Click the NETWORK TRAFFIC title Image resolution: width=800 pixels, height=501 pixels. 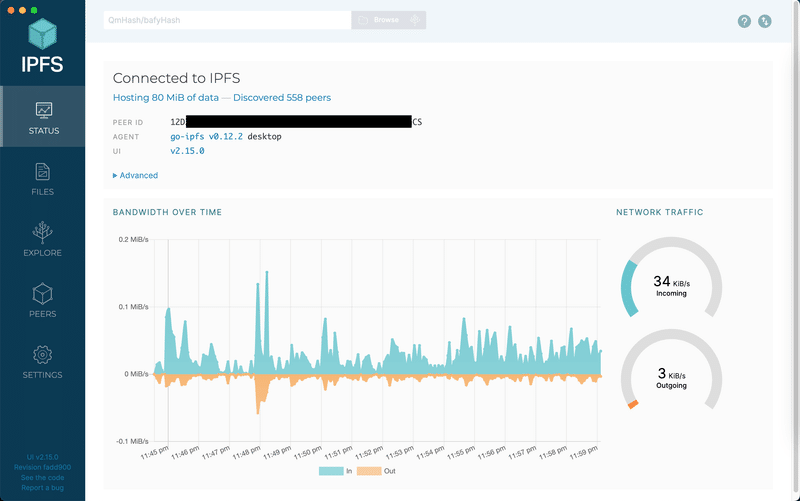coord(660,212)
